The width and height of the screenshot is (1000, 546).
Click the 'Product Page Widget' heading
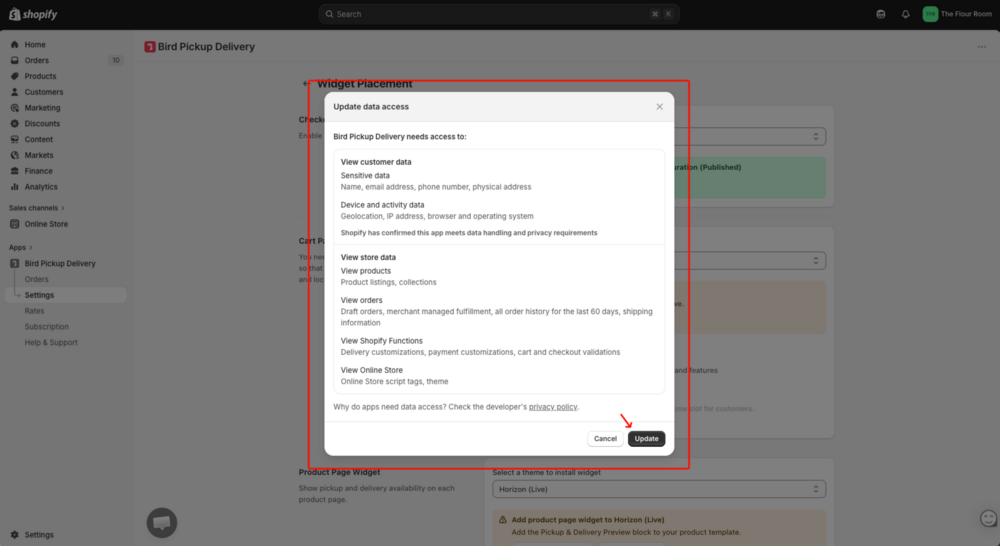pyautogui.click(x=339, y=472)
